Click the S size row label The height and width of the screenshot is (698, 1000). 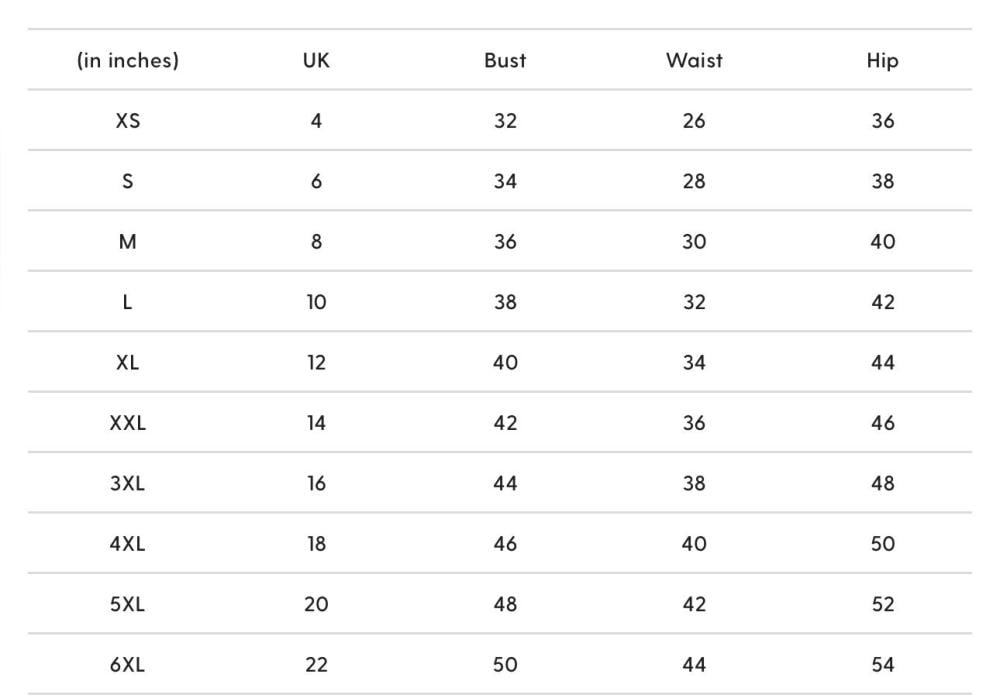[128, 181]
